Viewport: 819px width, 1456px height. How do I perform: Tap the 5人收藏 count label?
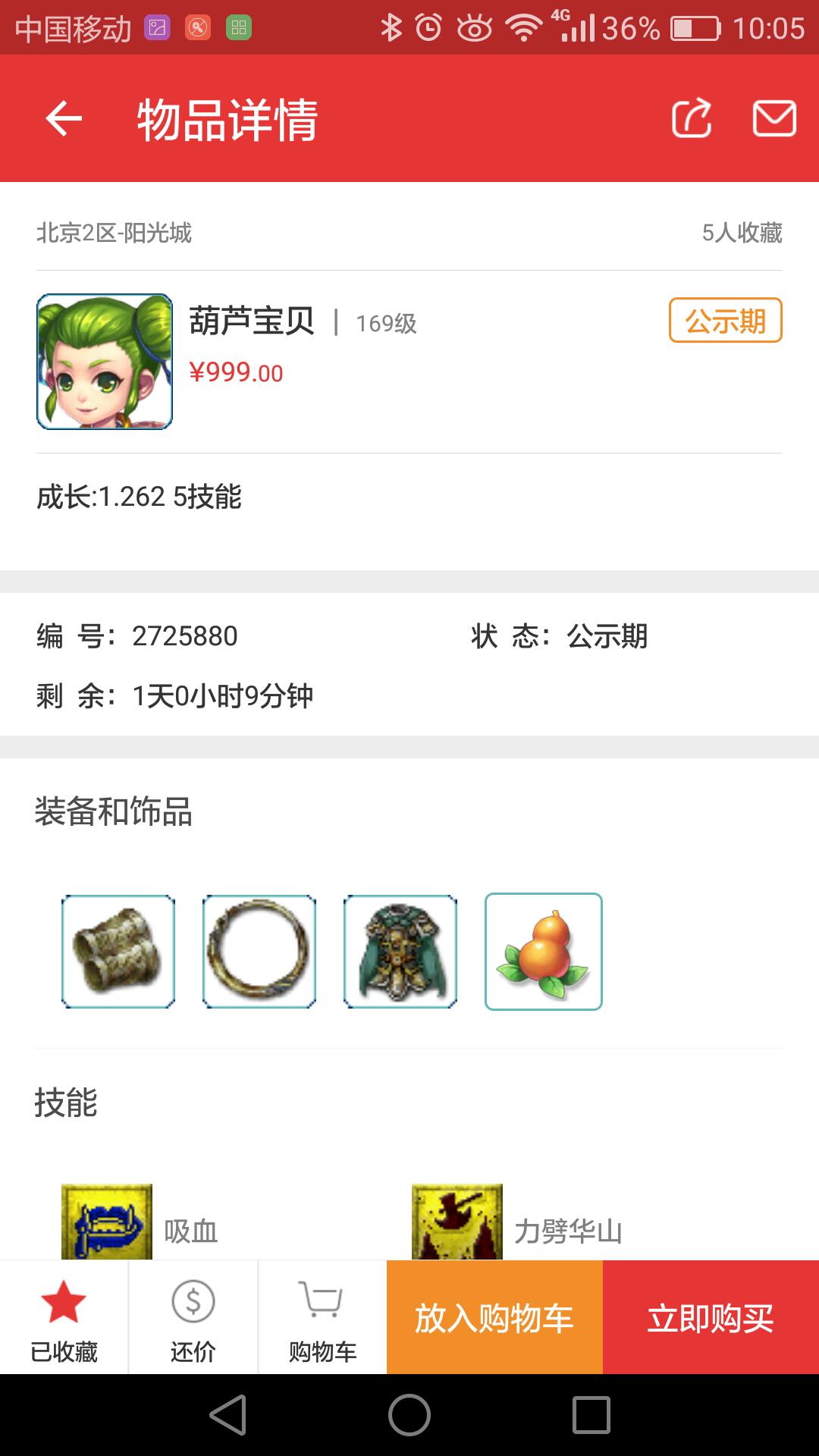[742, 233]
